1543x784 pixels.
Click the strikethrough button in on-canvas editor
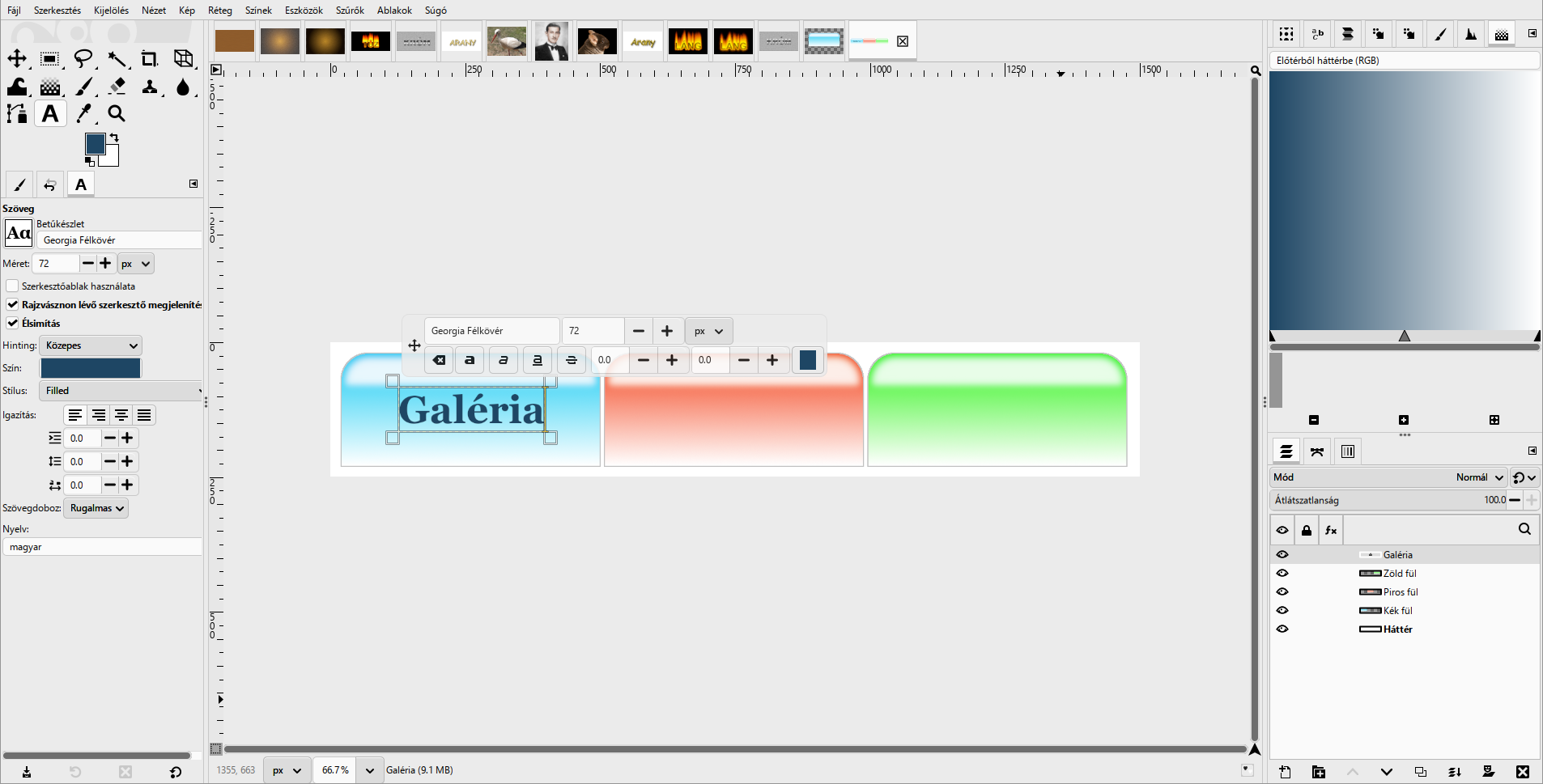[572, 360]
